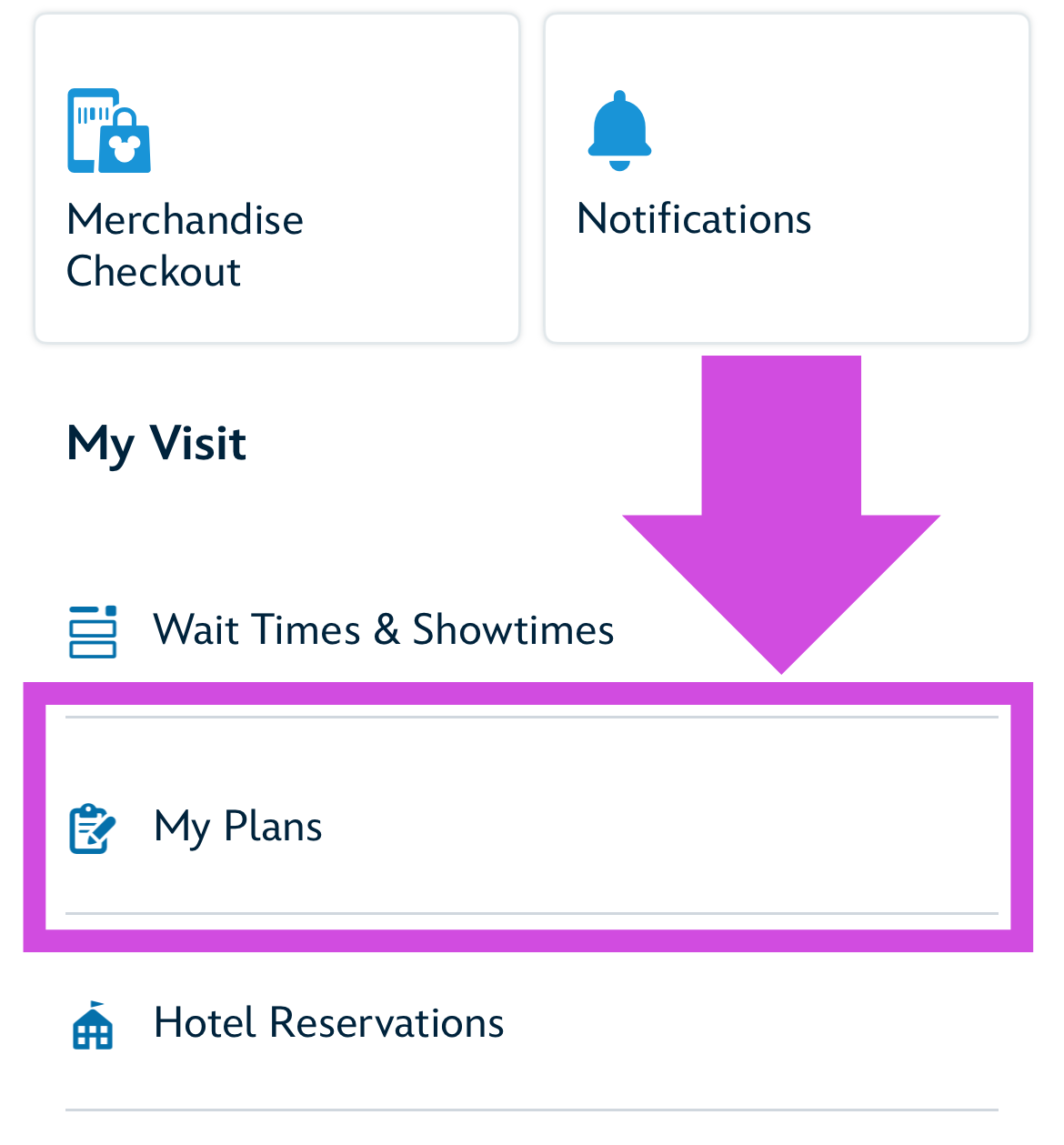The image size is (1064, 1145).
Task: Click the Notifications label text
Action: 694,218
